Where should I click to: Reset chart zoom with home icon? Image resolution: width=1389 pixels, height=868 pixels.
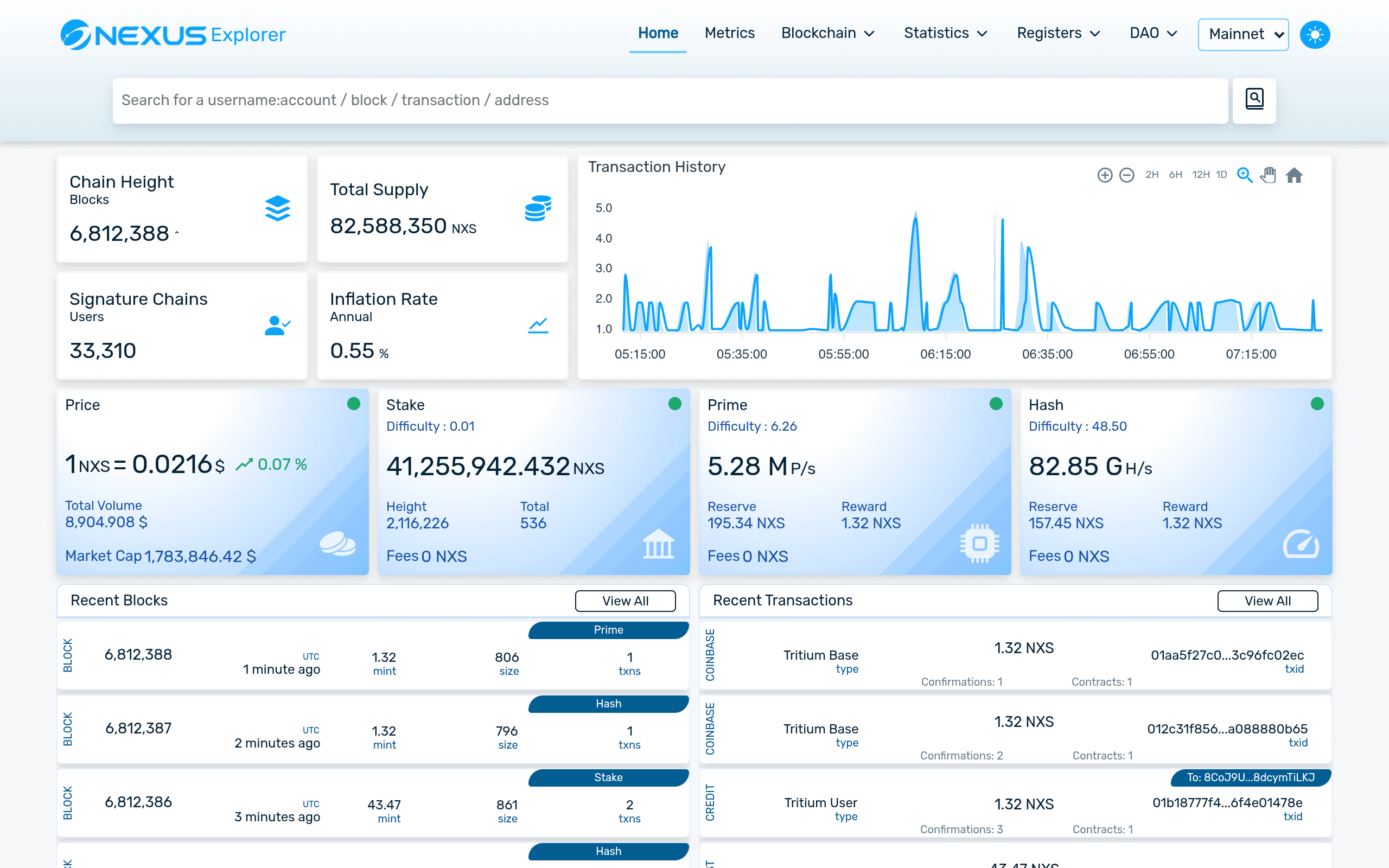[1294, 175]
